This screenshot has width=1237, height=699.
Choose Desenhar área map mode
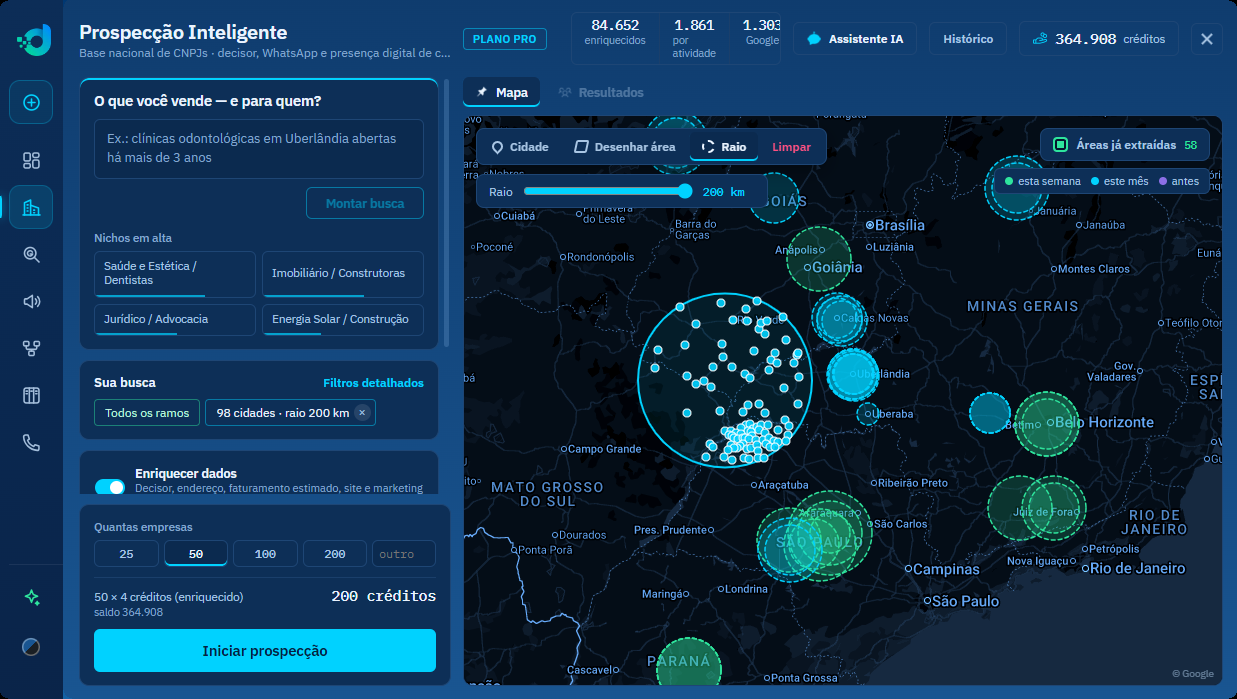(x=625, y=147)
